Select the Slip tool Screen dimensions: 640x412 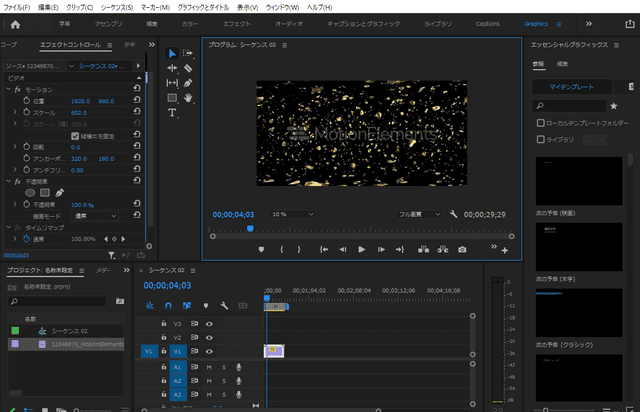tap(172, 83)
